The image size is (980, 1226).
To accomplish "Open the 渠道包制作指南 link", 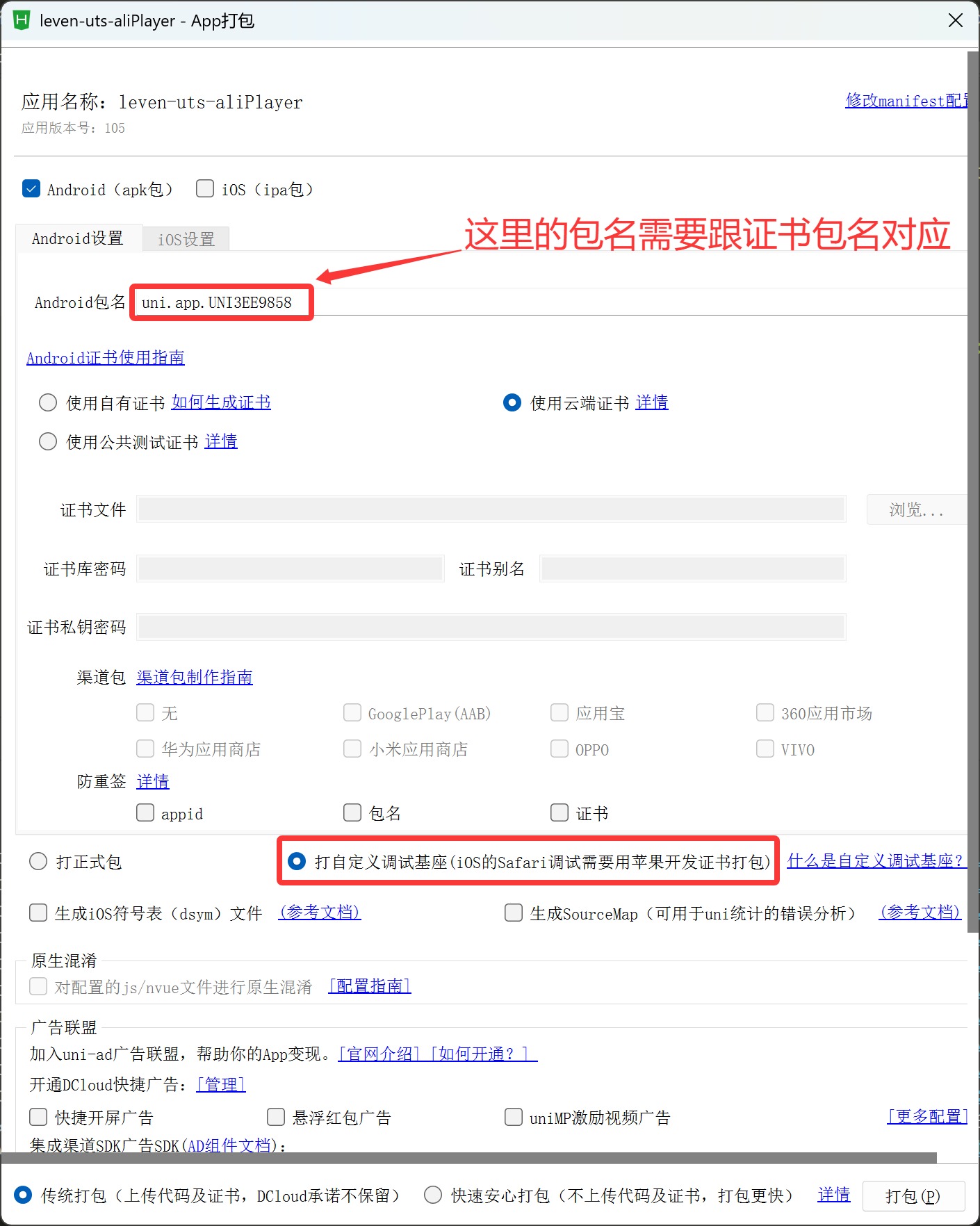I will (x=195, y=678).
